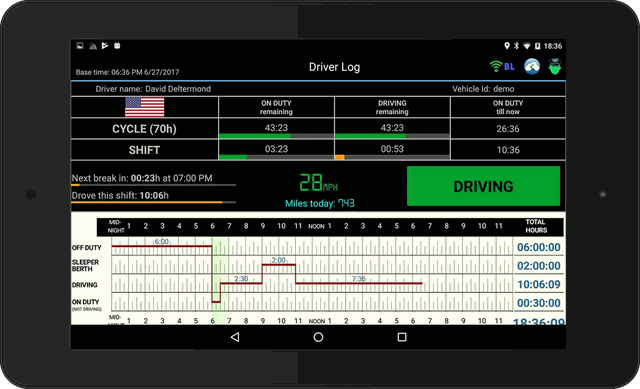Tap the BL Bluetooth indicator
Viewport: 640px width, 389px height.
click(509, 67)
